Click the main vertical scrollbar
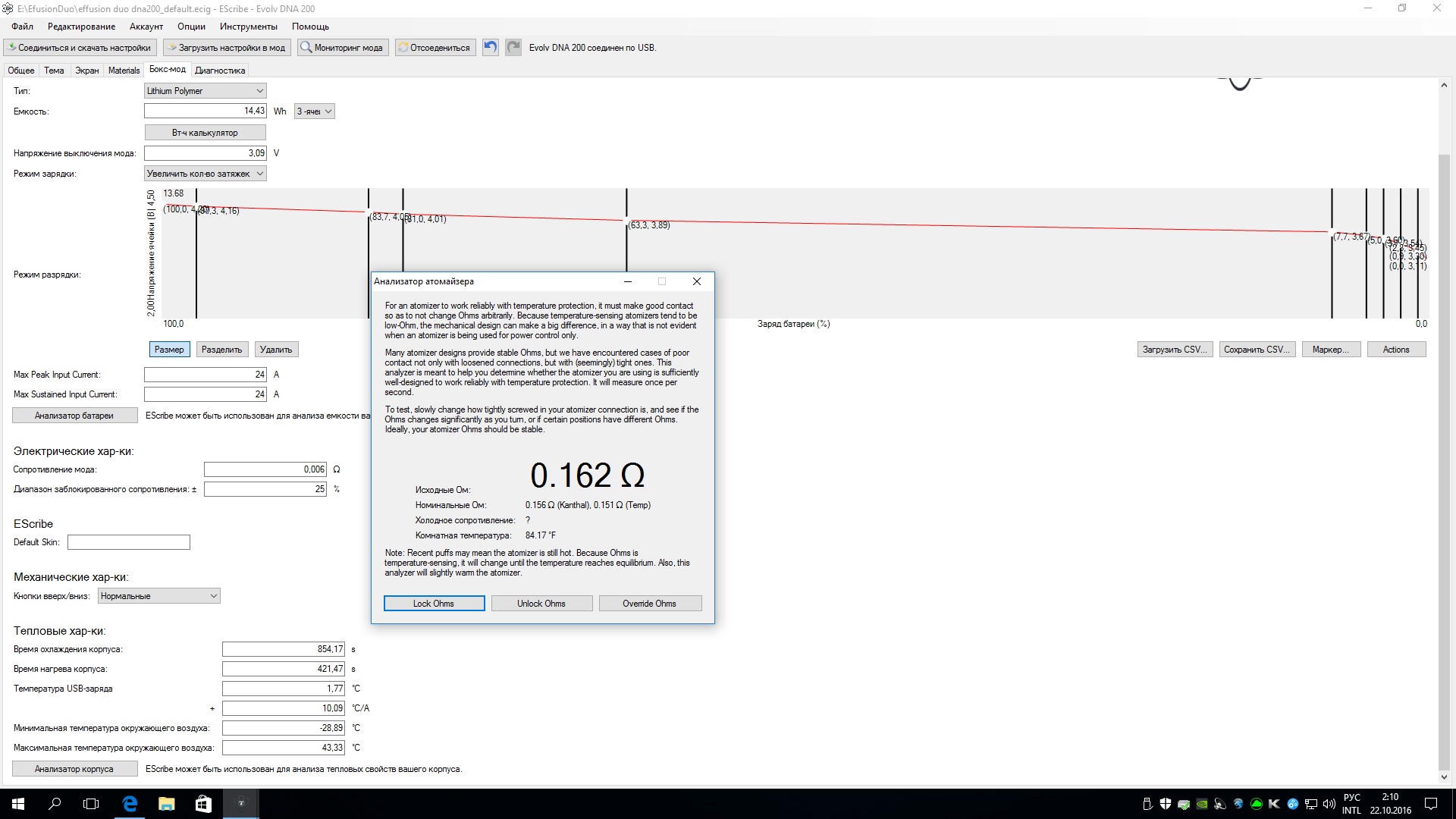The height and width of the screenshot is (819, 1456). [x=1444, y=455]
